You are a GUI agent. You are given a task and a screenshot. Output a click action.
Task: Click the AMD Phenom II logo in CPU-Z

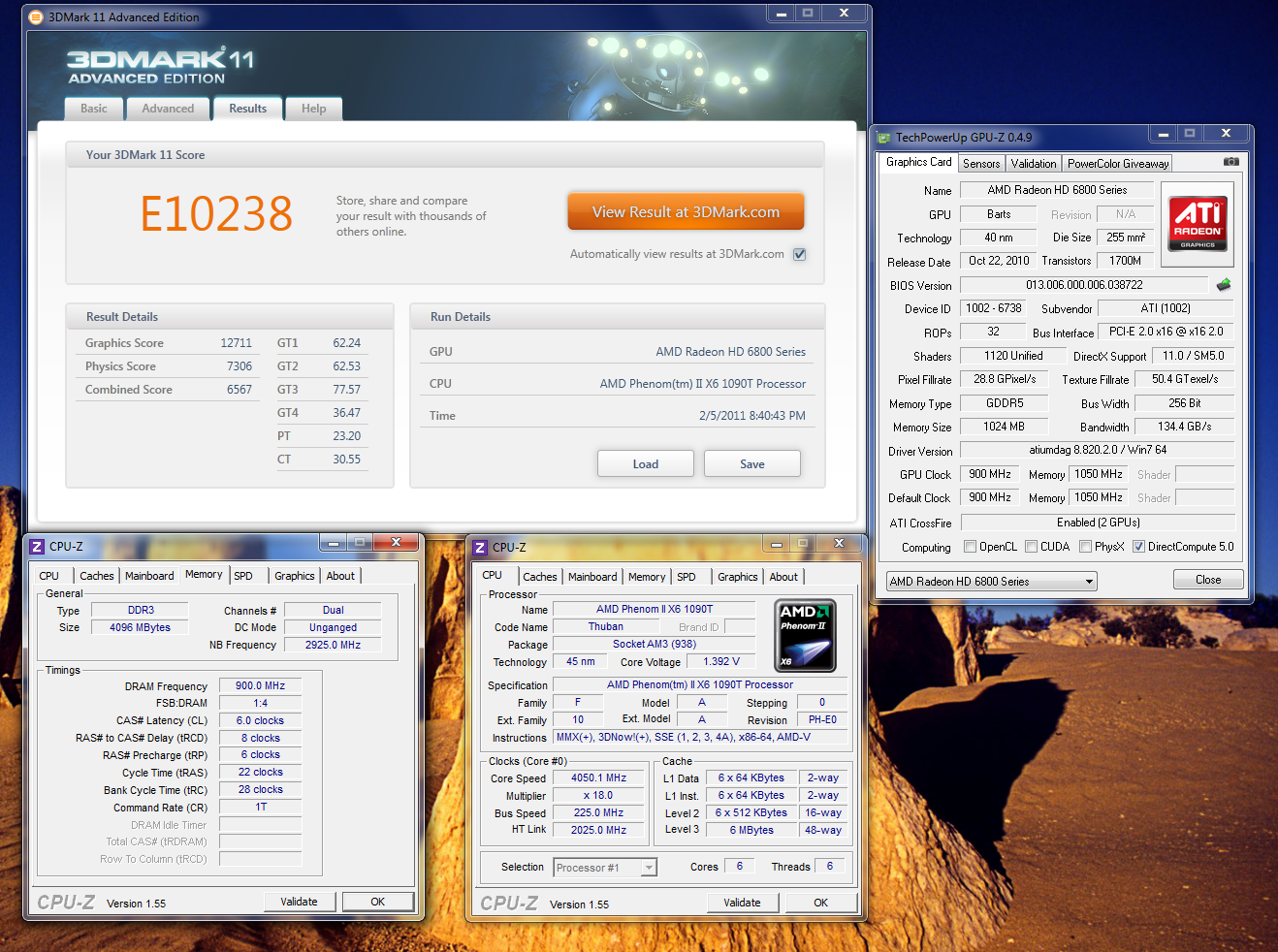coord(806,636)
